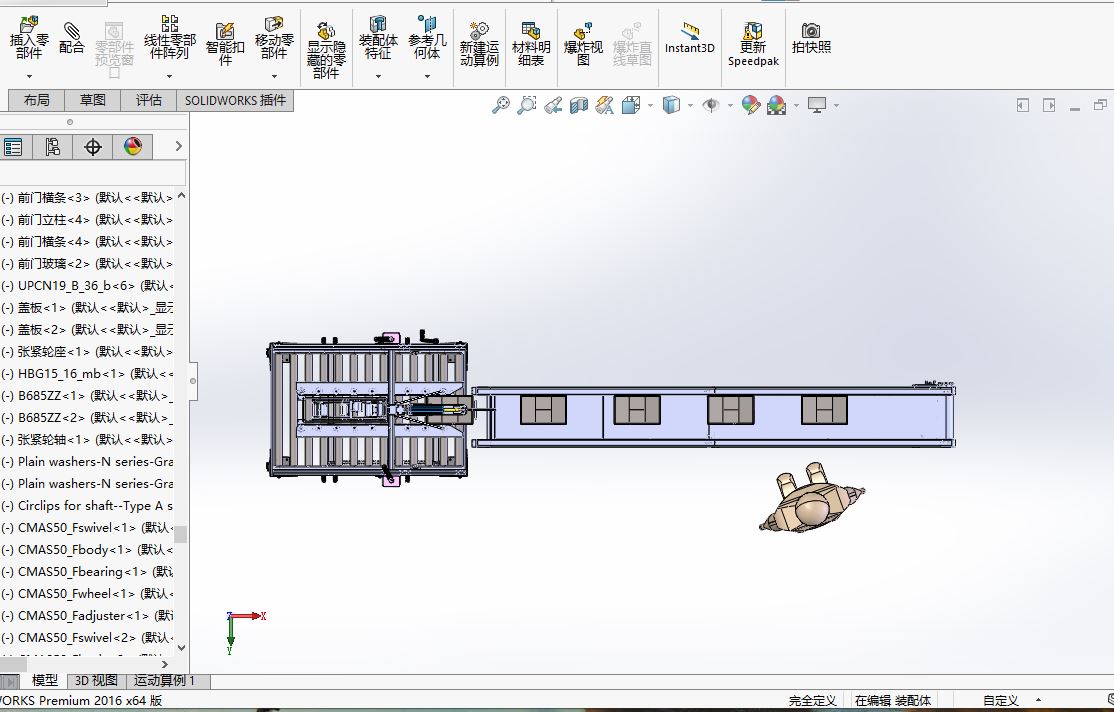Screen dimensions: 1114x712
Task: Click New Motion Study (新建运动算例)
Action: (479, 44)
